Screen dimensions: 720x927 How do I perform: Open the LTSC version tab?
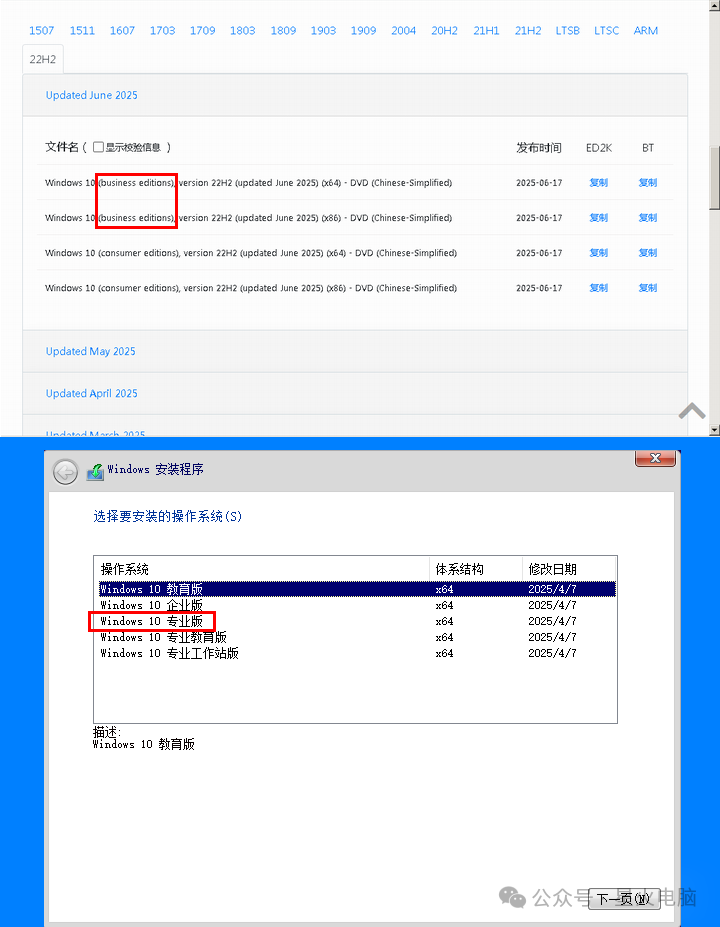tap(607, 31)
